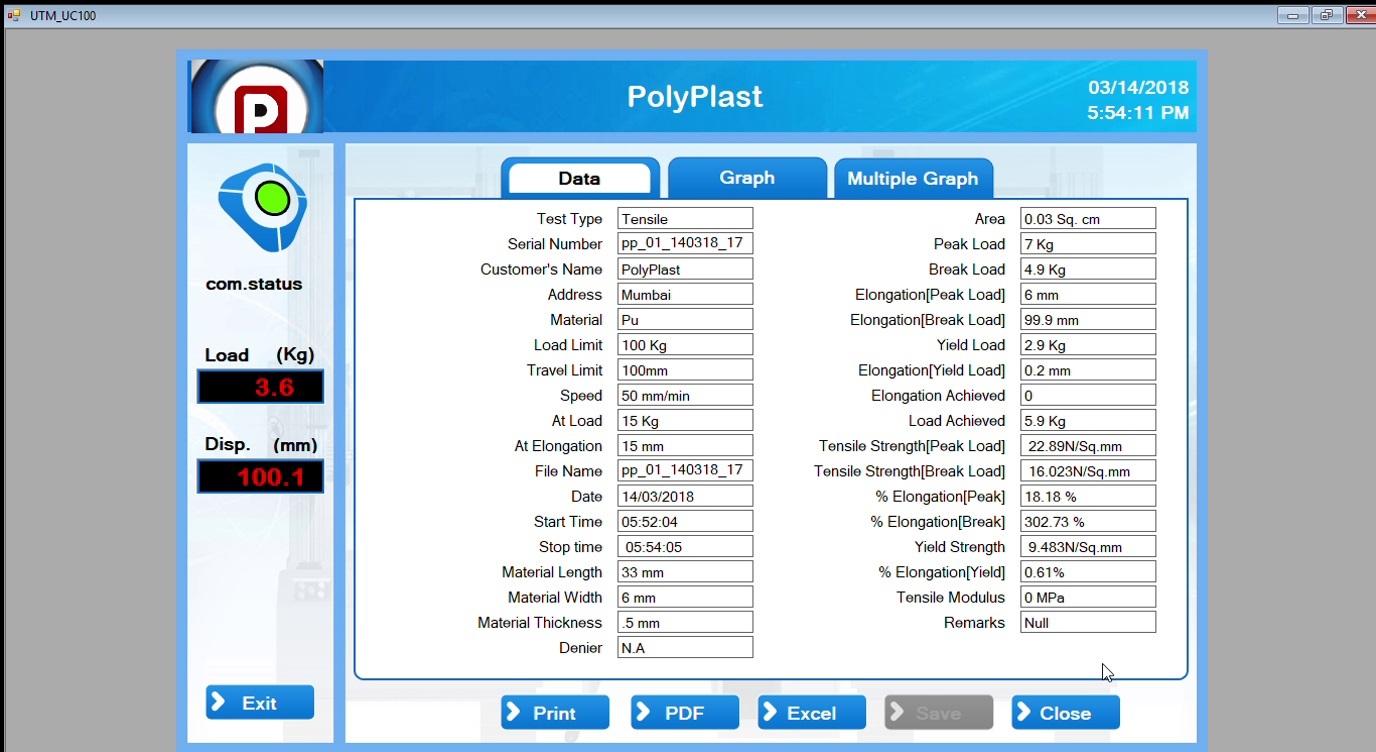Viewport: 1376px width, 752px height.
Task: Click the arrow icon on Excel button
Action: (770, 712)
